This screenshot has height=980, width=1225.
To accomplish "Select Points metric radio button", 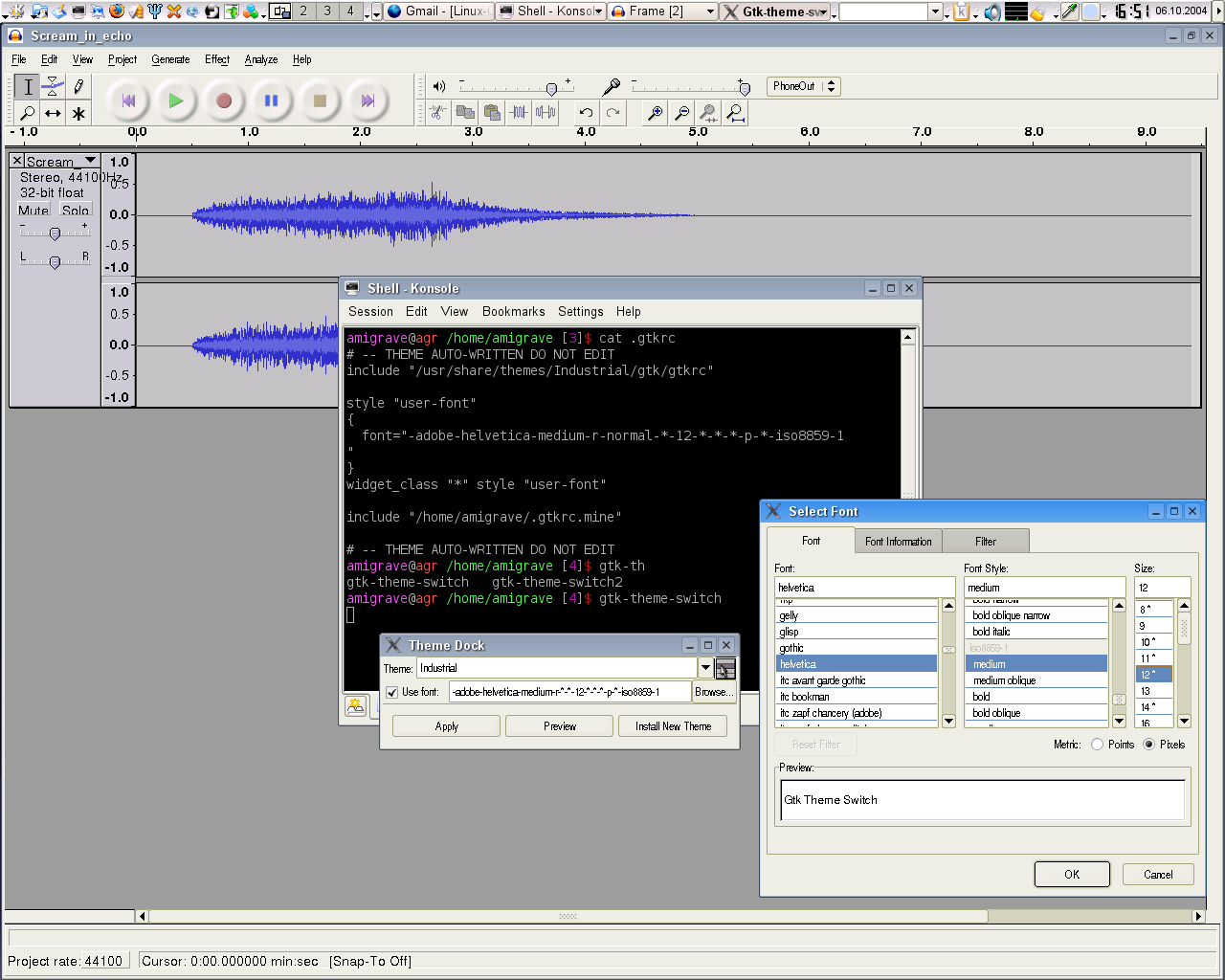I will pyautogui.click(x=1097, y=745).
